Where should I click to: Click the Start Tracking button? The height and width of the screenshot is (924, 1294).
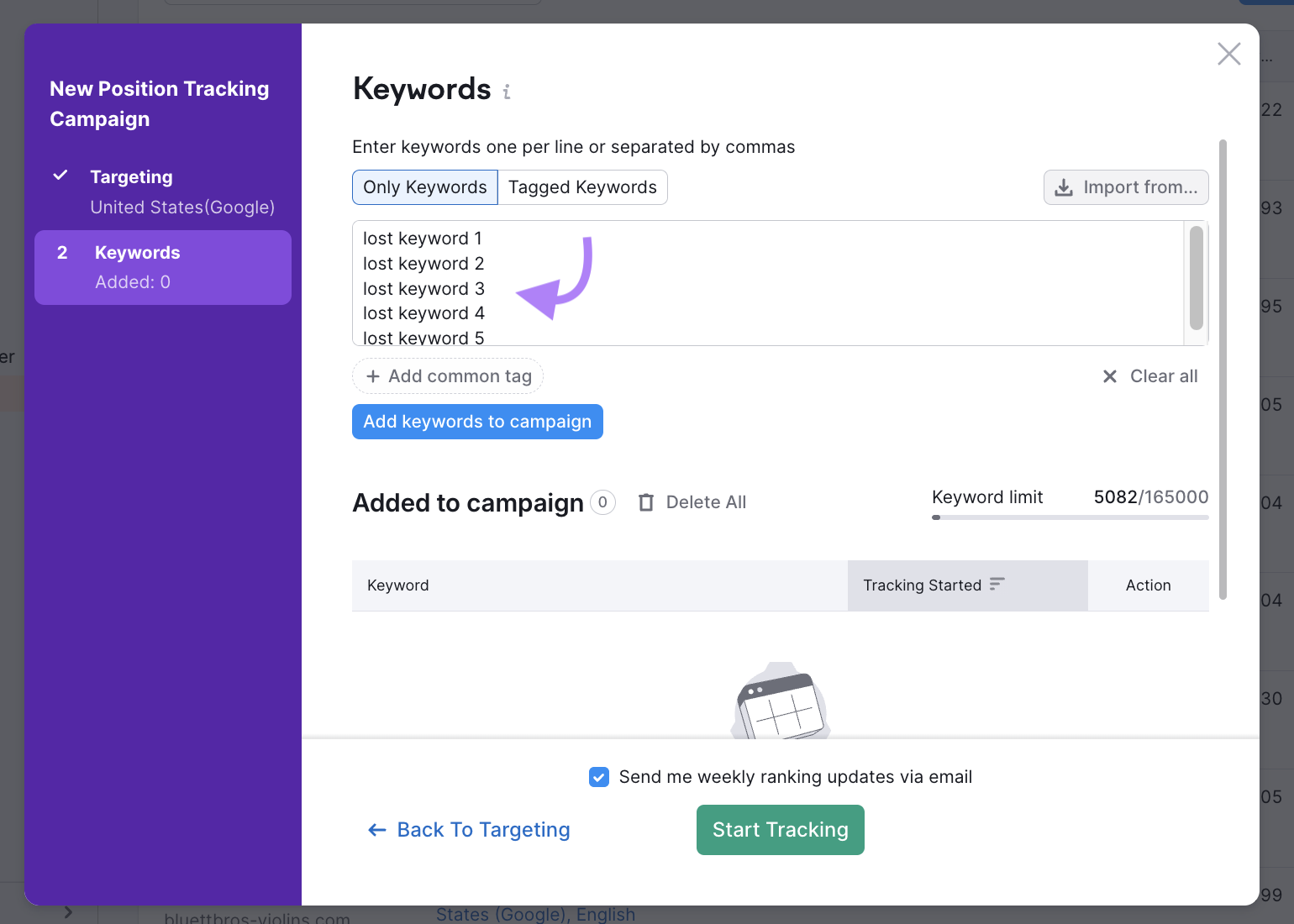click(781, 830)
